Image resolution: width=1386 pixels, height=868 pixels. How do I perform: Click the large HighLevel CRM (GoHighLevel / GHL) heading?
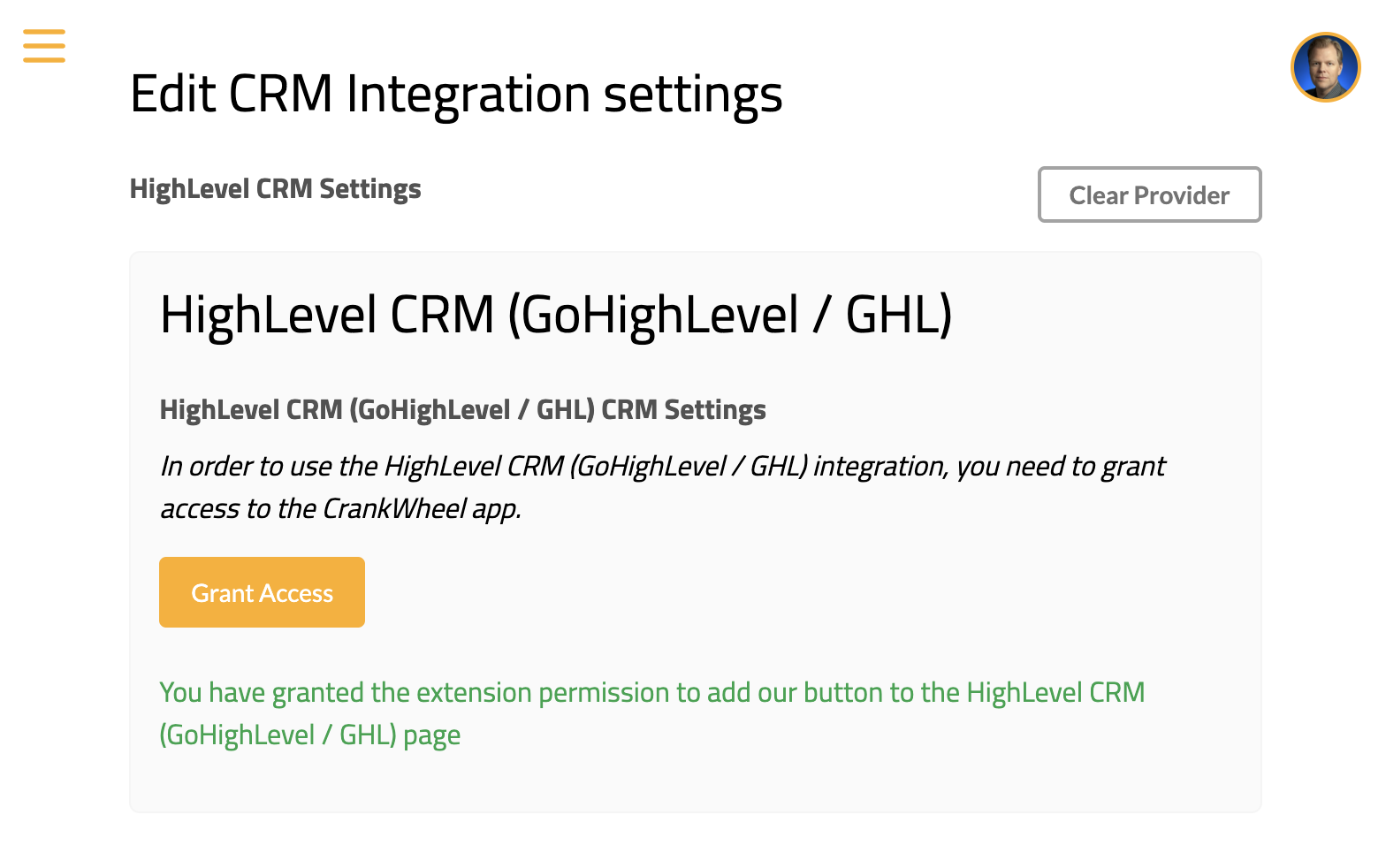[x=555, y=315]
